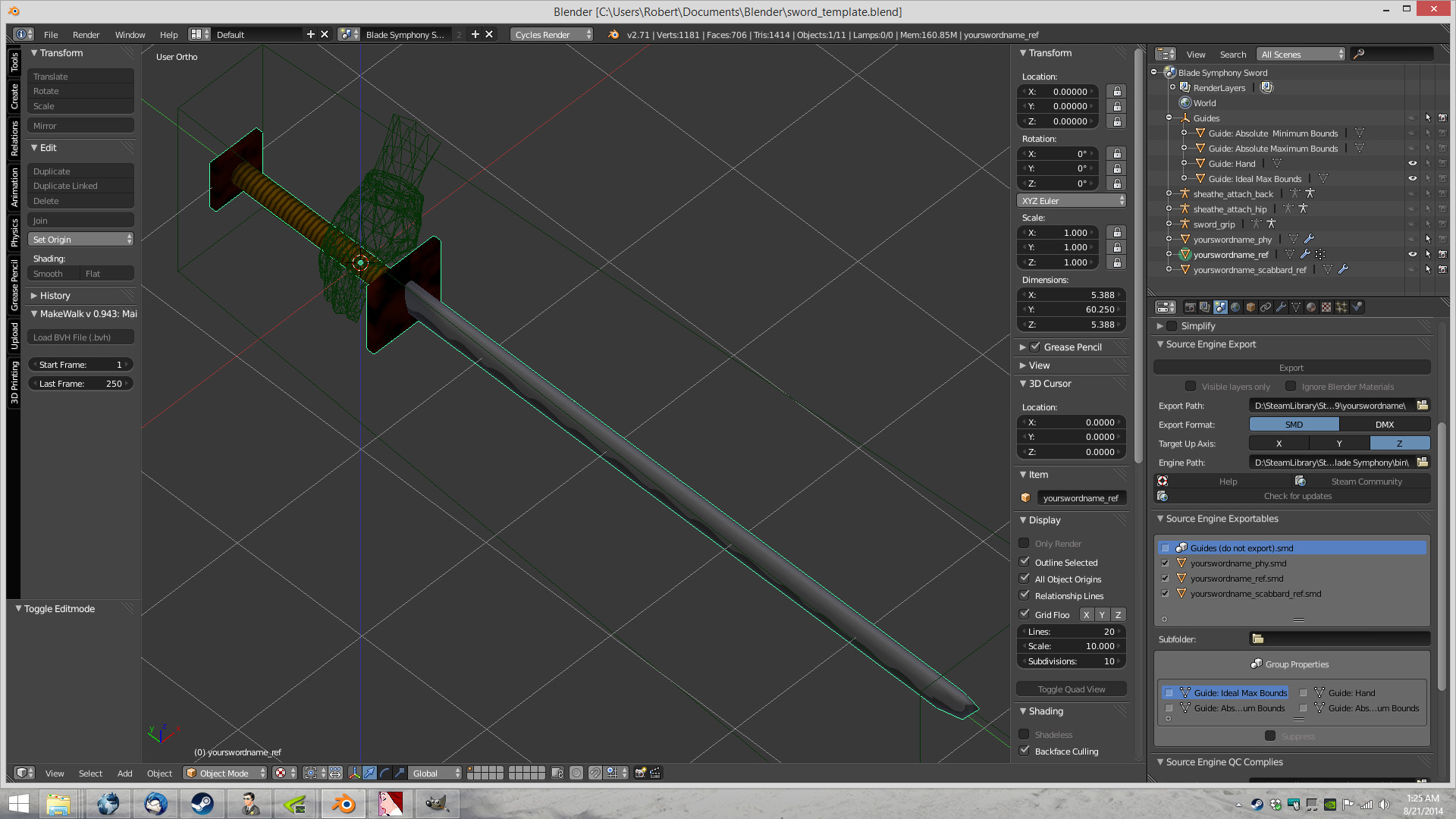Open the Material properties tab (sphere icon)
The width and height of the screenshot is (1456, 819).
tap(1311, 307)
